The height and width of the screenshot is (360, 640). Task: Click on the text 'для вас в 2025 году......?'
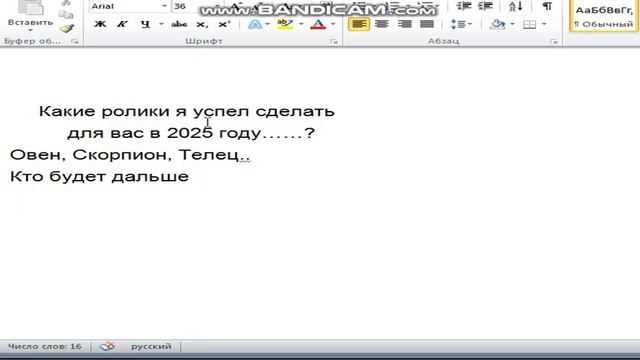click(x=191, y=133)
